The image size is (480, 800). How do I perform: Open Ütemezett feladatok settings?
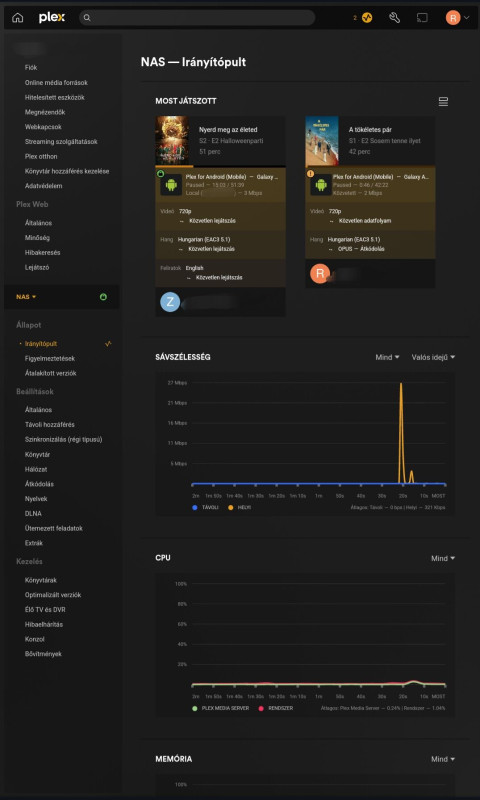coord(54,528)
